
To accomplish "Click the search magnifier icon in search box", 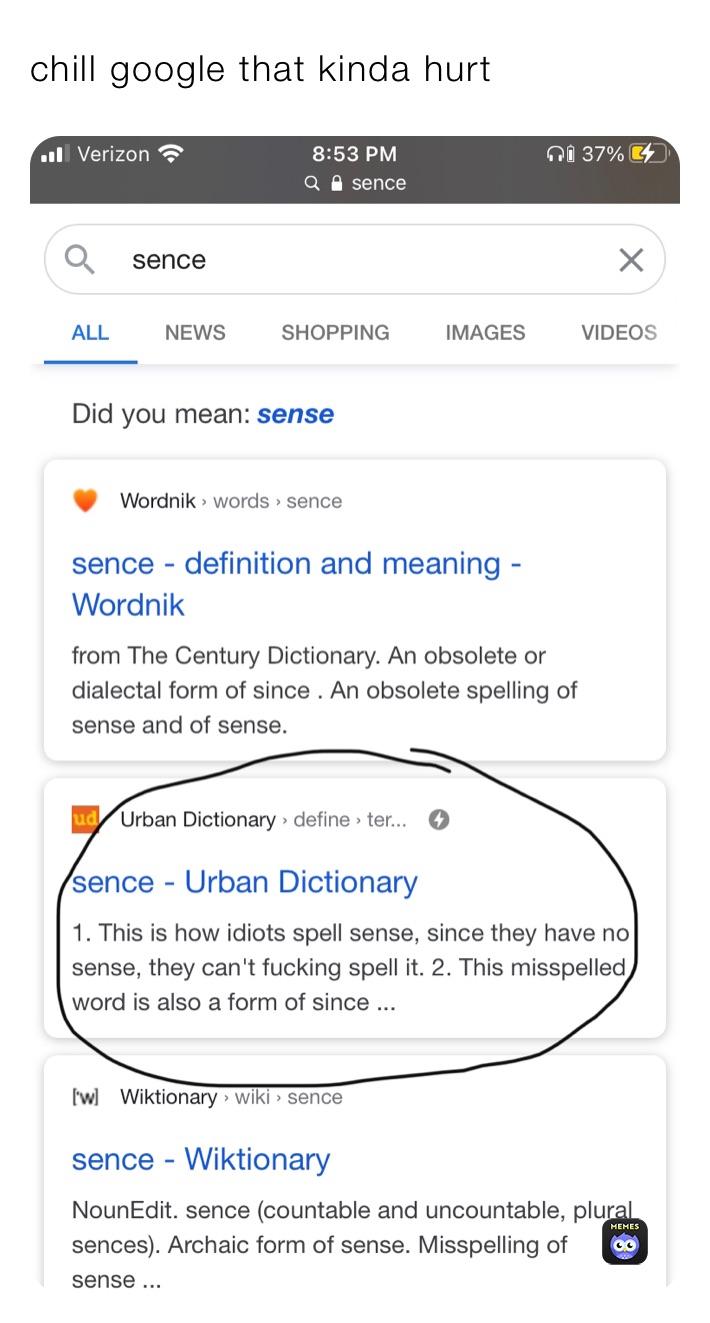I will [79, 260].
